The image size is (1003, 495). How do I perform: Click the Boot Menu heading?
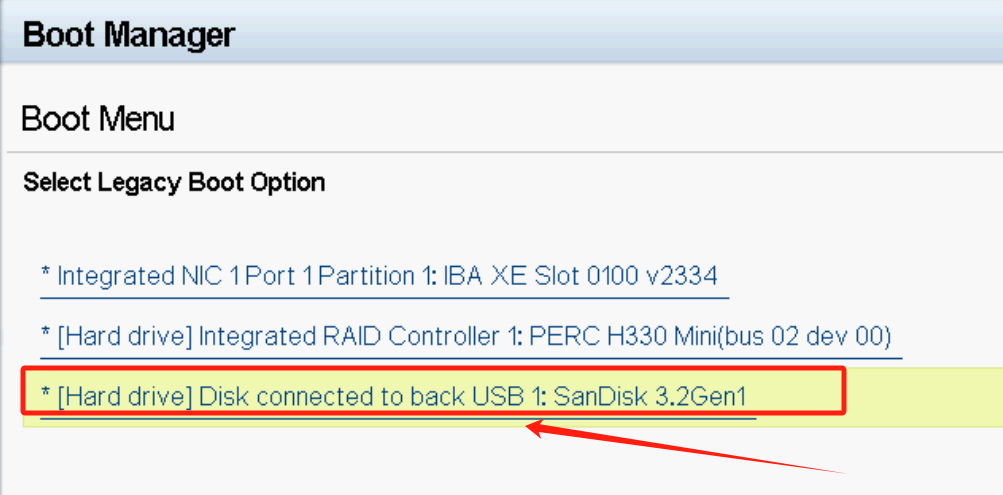click(x=97, y=119)
